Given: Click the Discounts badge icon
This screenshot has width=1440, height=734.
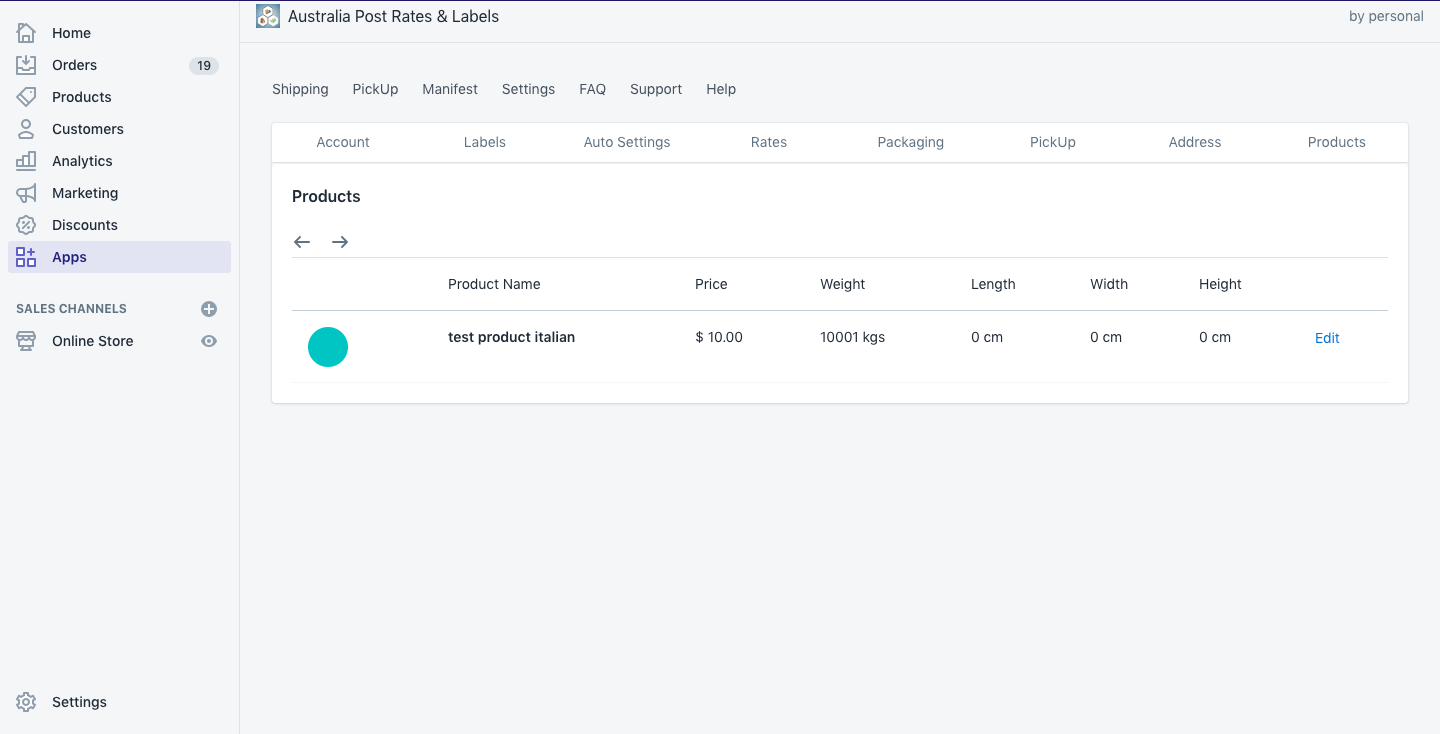Looking at the screenshot, I should tap(26, 225).
